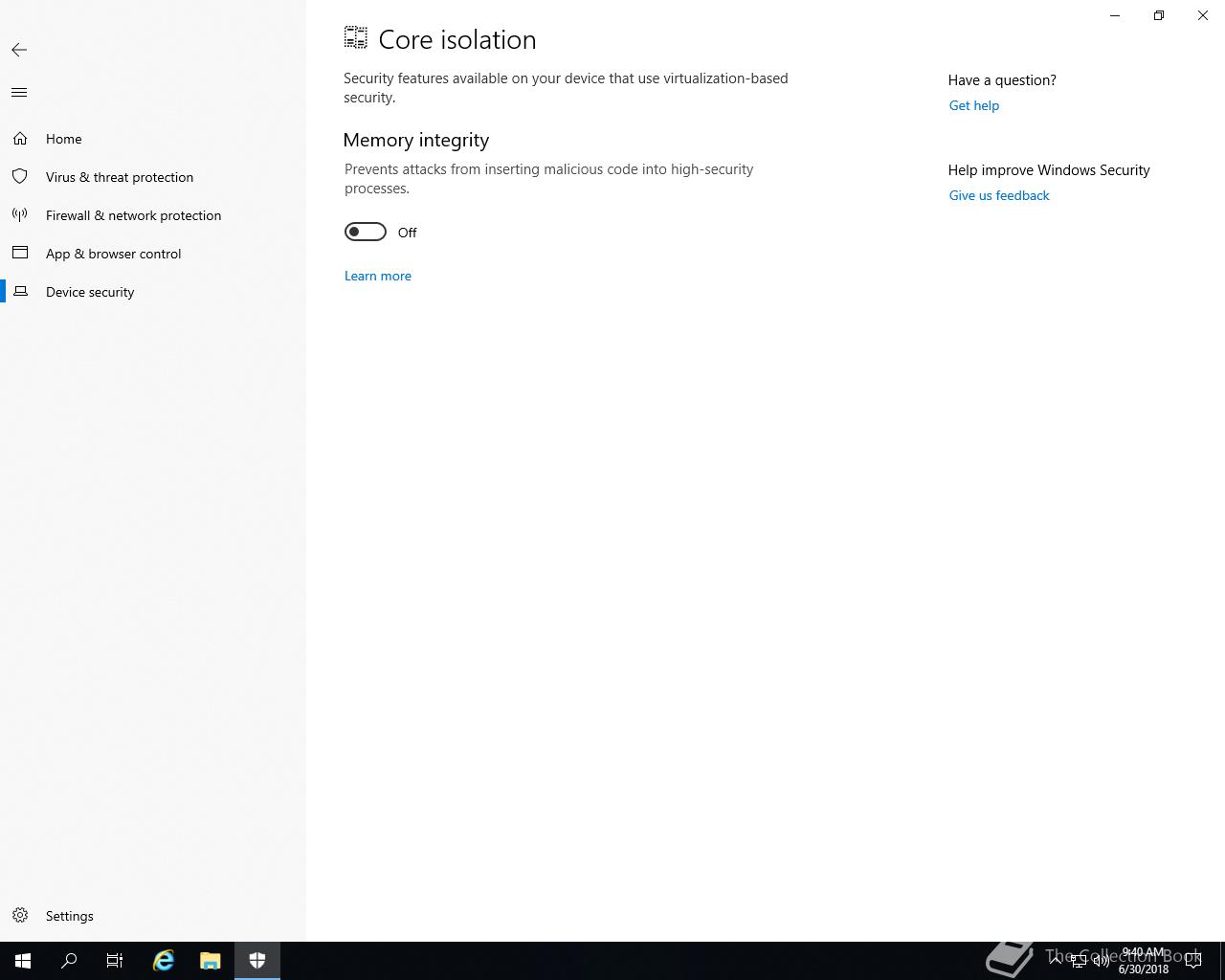Close the Windows Security window
The image size is (1225, 980).
click(x=1203, y=15)
